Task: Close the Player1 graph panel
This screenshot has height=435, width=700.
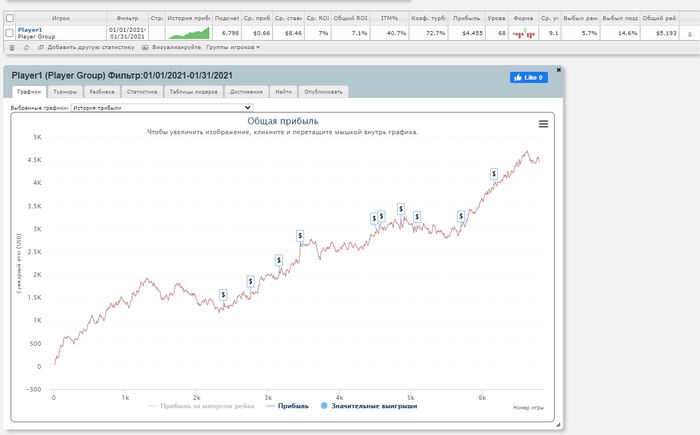Action: [558, 70]
